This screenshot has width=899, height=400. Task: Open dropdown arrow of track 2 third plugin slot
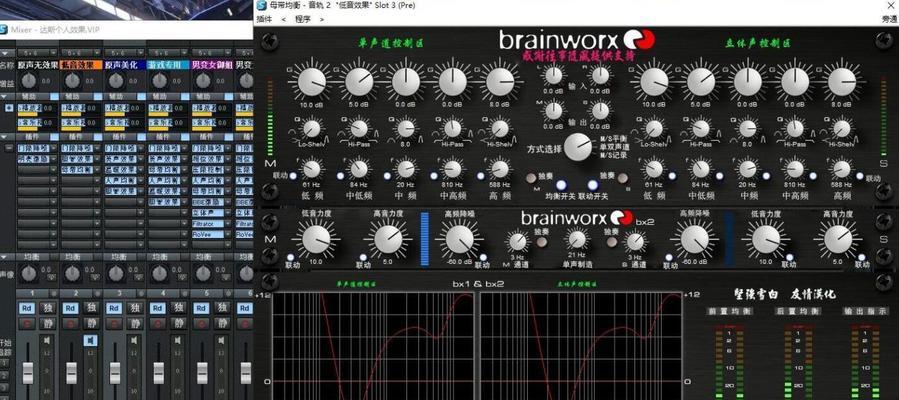pos(98,170)
